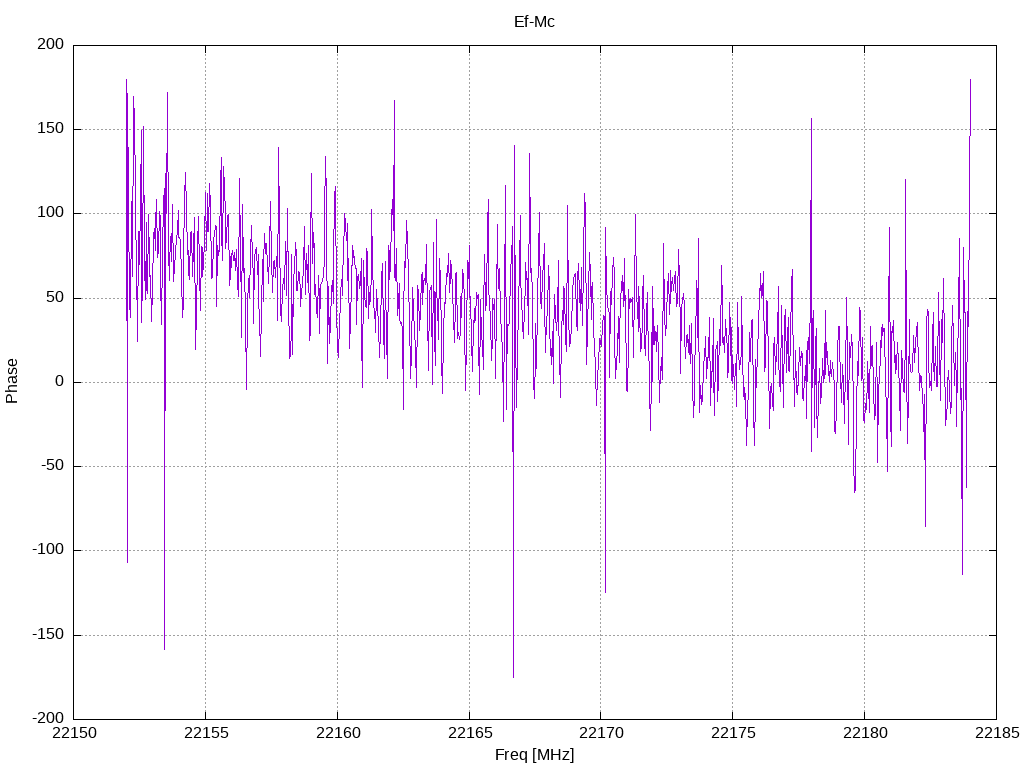Image resolution: width=1024 pixels, height=768 pixels.
Task: Select the y-axis tick label -200
Action: point(48,718)
